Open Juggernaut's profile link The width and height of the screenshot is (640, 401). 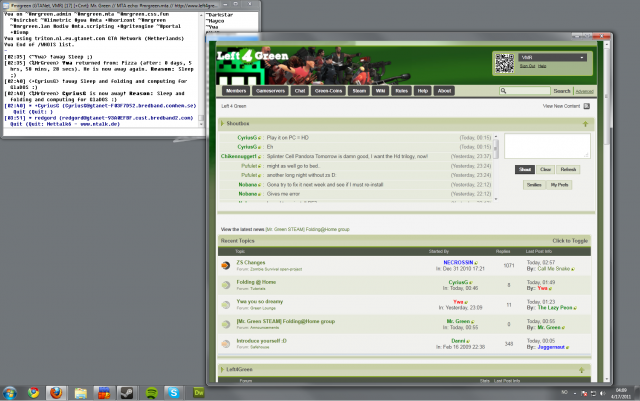pyautogui.click(x=551, y=347)
